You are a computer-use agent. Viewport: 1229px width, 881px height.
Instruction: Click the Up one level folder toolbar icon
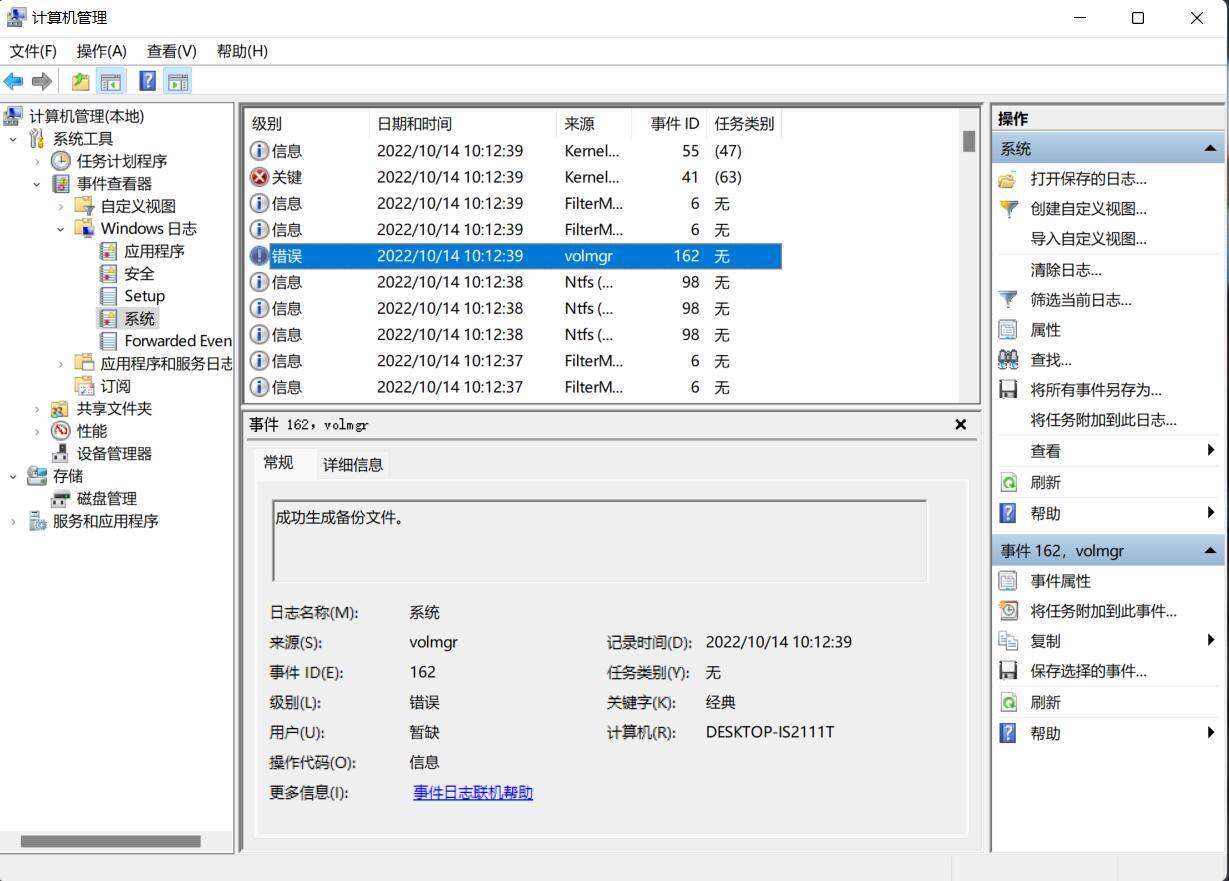[x=80, y=82]
